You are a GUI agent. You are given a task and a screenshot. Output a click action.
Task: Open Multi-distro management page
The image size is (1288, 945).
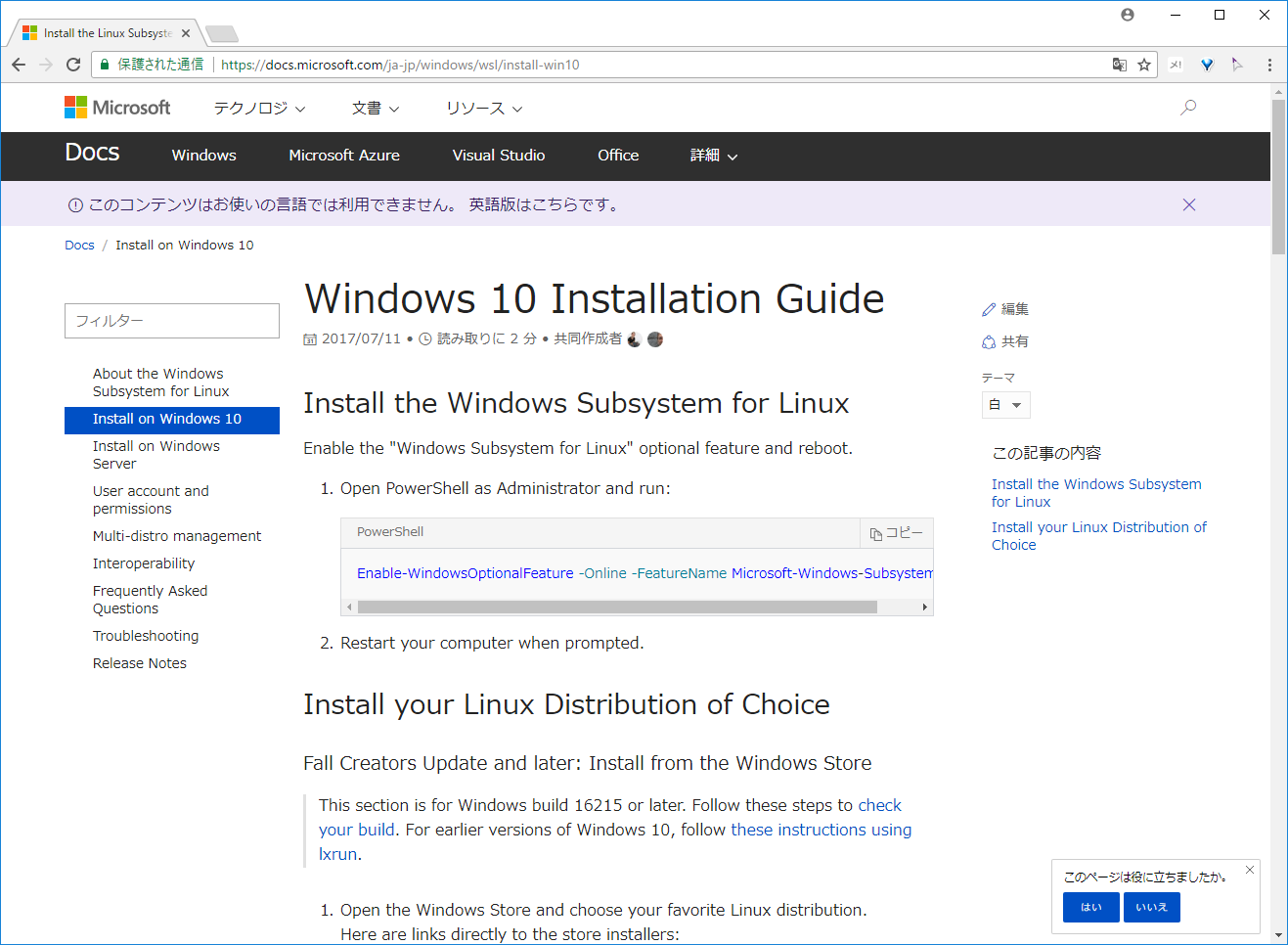177,536
